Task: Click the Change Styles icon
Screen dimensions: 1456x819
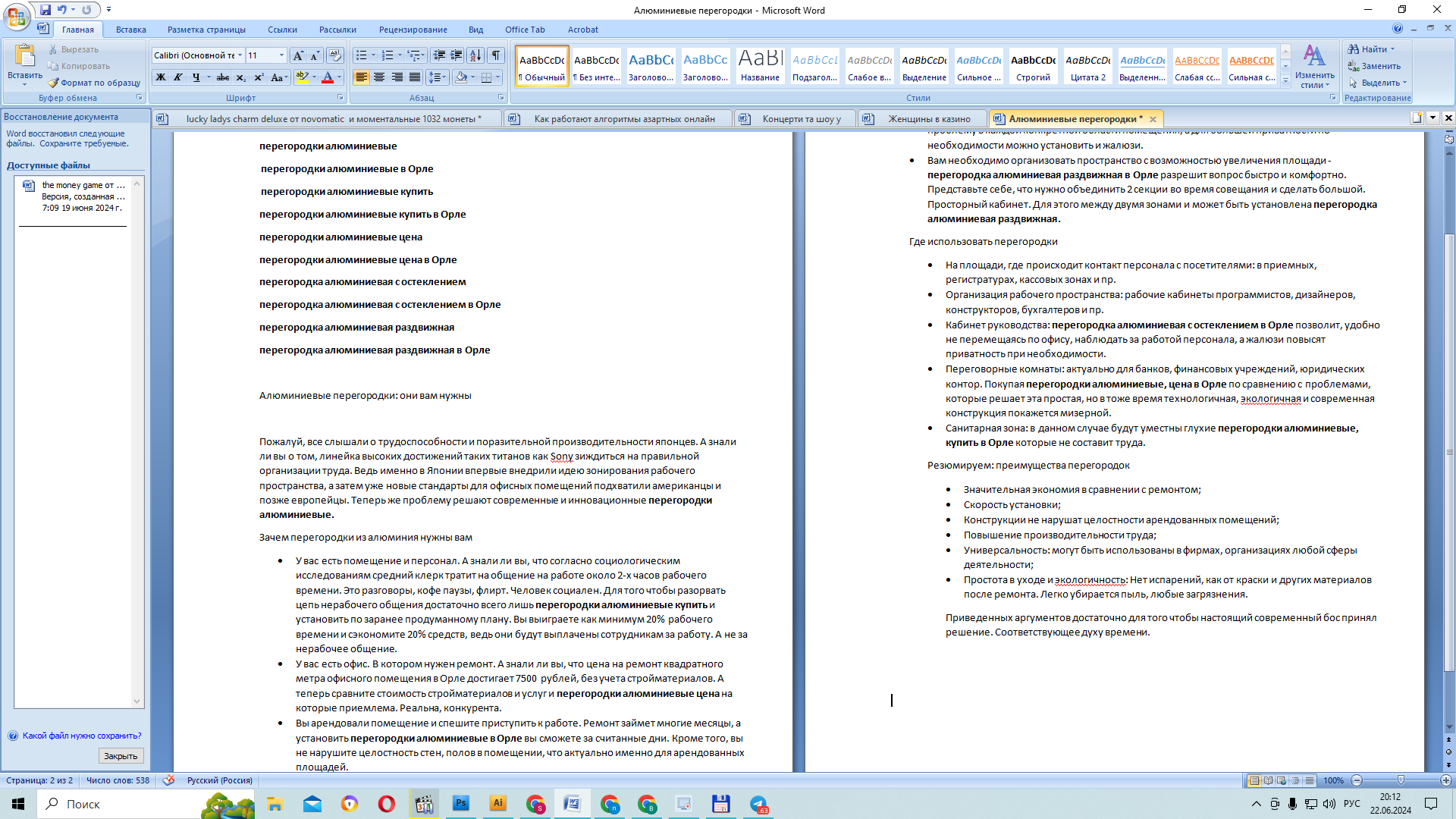Action: coord(1314,57)
